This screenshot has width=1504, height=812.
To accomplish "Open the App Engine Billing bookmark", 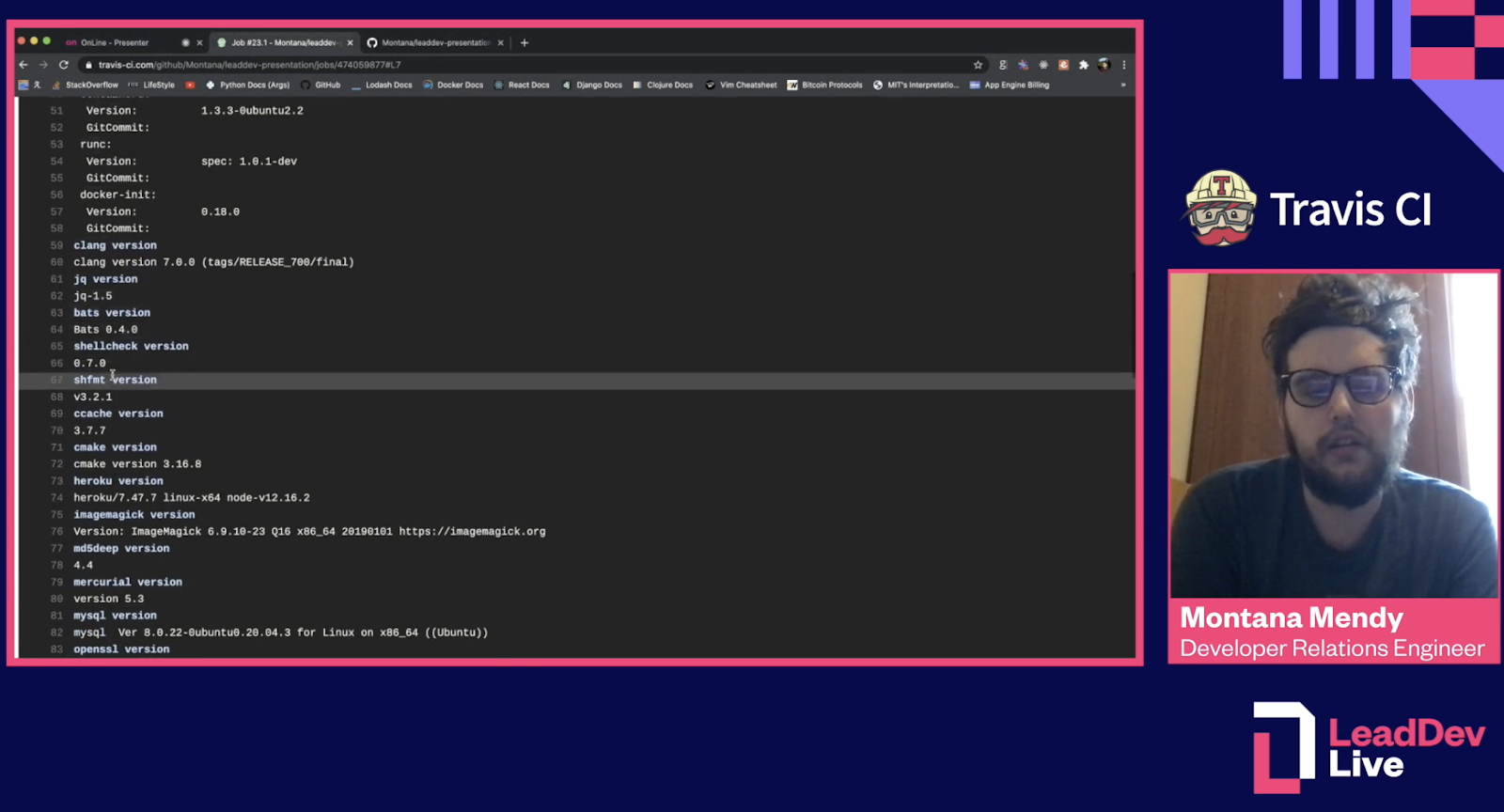I will point(1010,85).
